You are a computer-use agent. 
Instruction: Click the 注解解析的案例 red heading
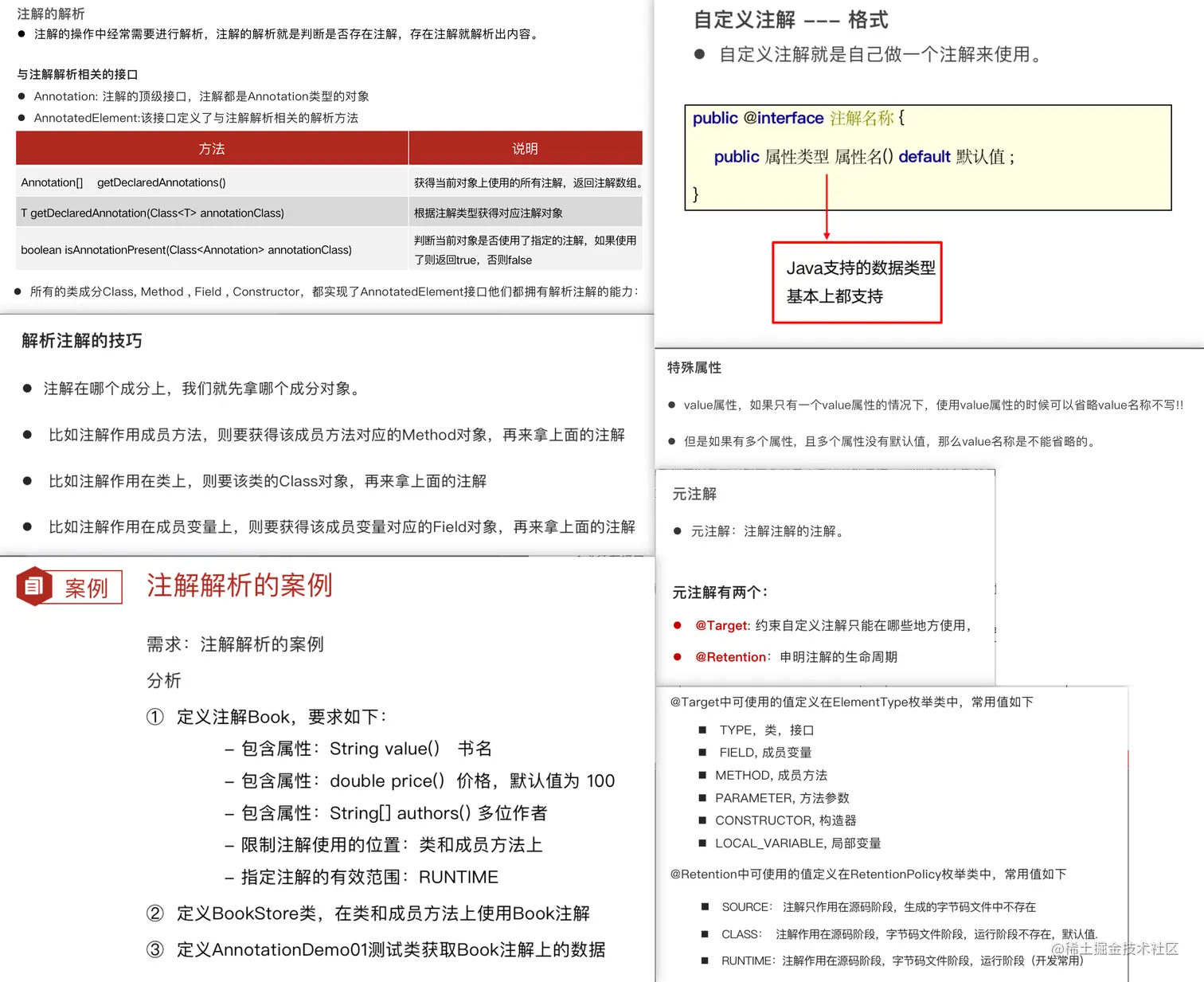pos(239,585)
